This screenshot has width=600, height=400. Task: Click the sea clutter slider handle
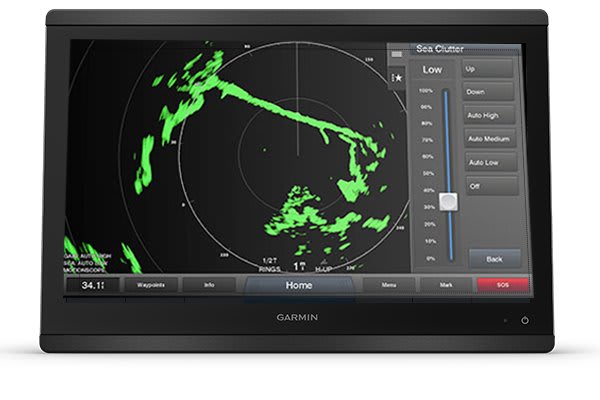pyautogui.click(x=448, y=201)
